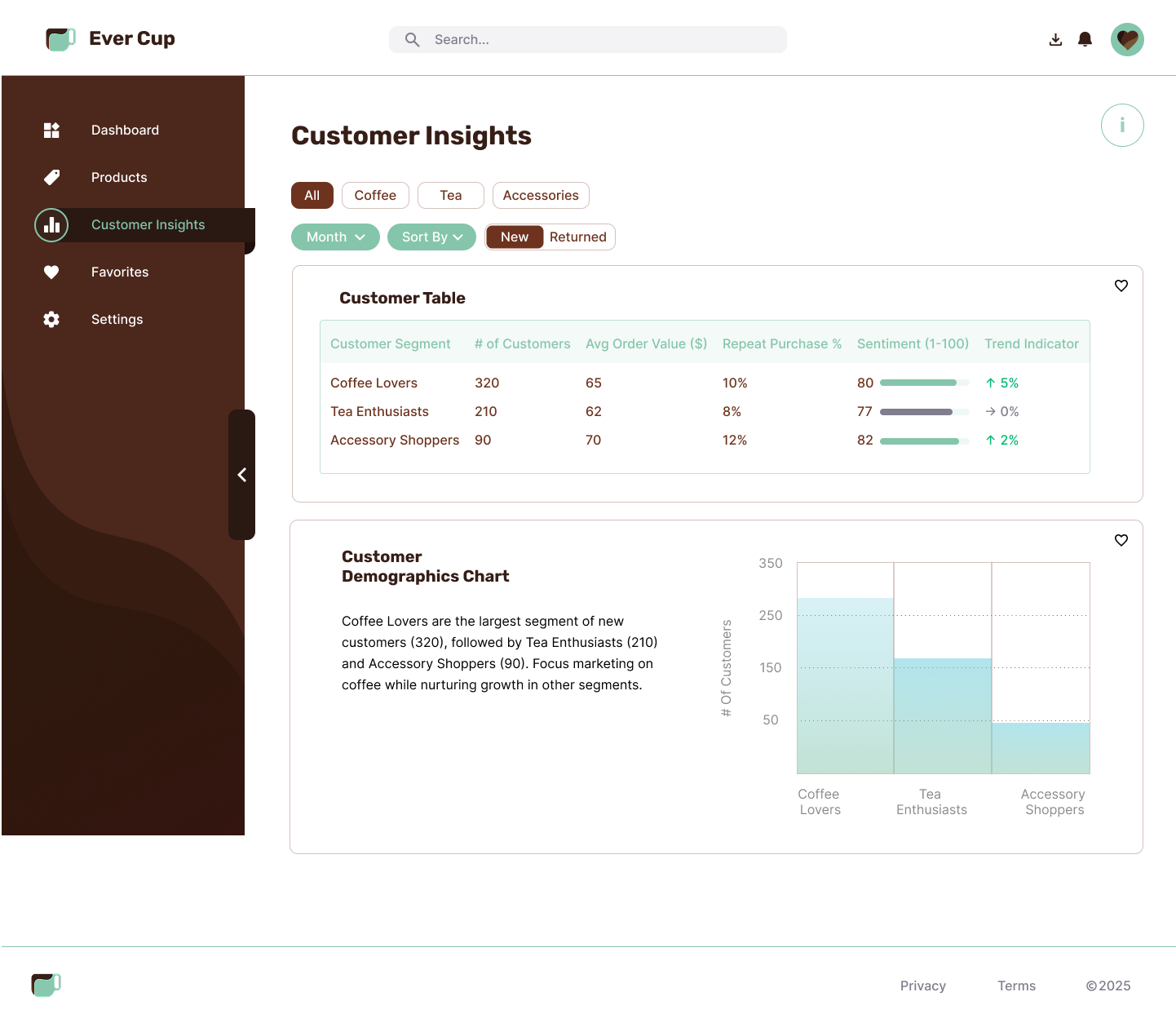Image resolution: width=1176 pixels, height=1023 pixels.
Task: Click the Ever Cup logo
Action: click(109, 38)
